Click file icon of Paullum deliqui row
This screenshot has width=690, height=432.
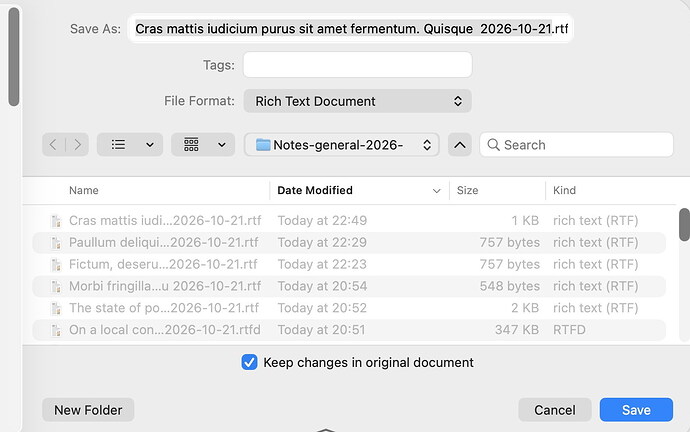[x=56, y=243]
